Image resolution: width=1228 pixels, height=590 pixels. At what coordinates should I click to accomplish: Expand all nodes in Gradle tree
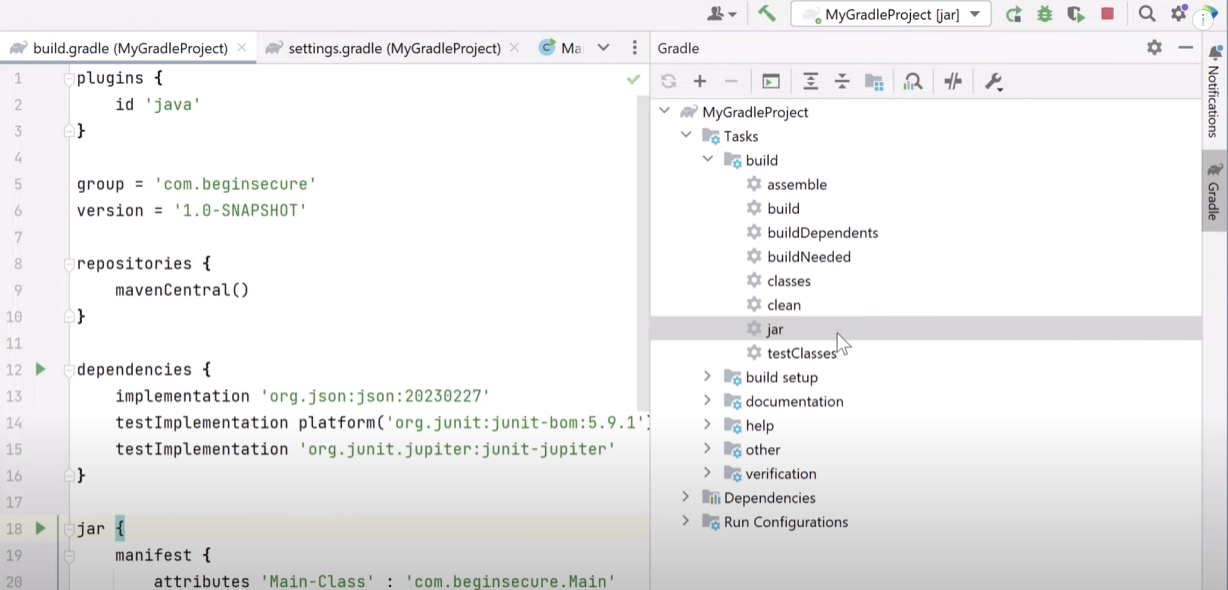[811, 82]
